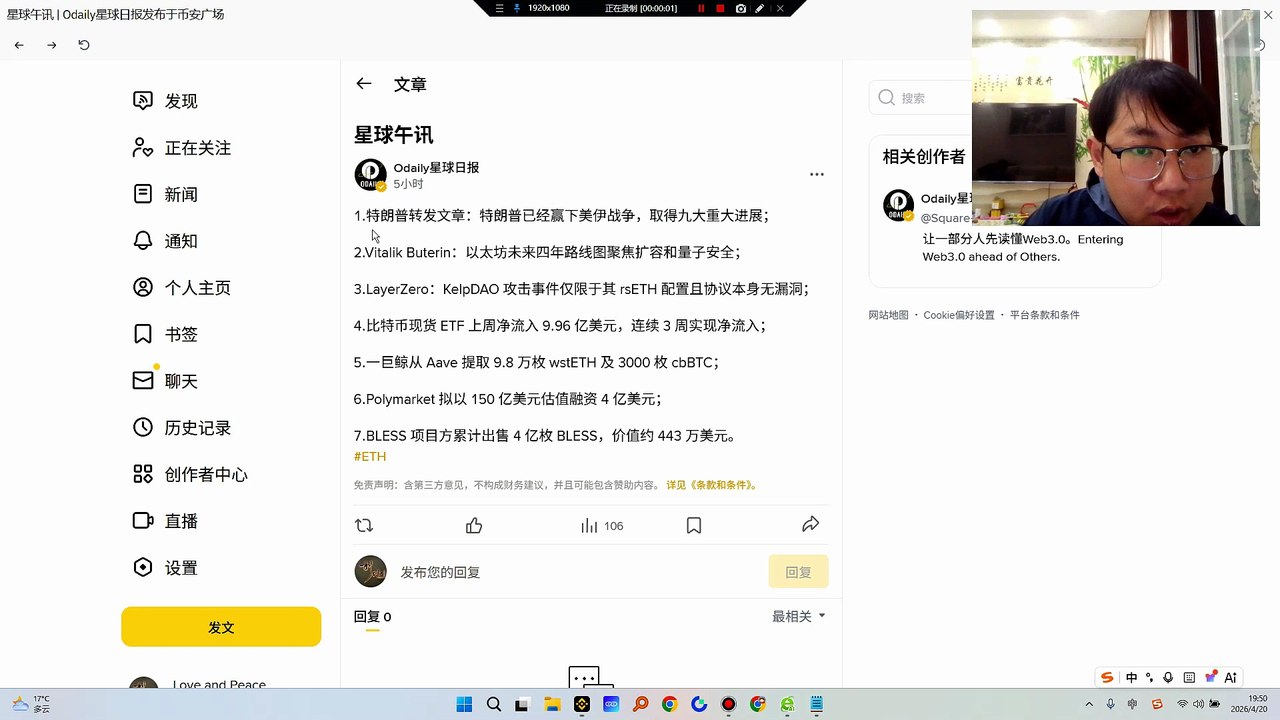Open volume control in system tray

(x=1197, y=705)
